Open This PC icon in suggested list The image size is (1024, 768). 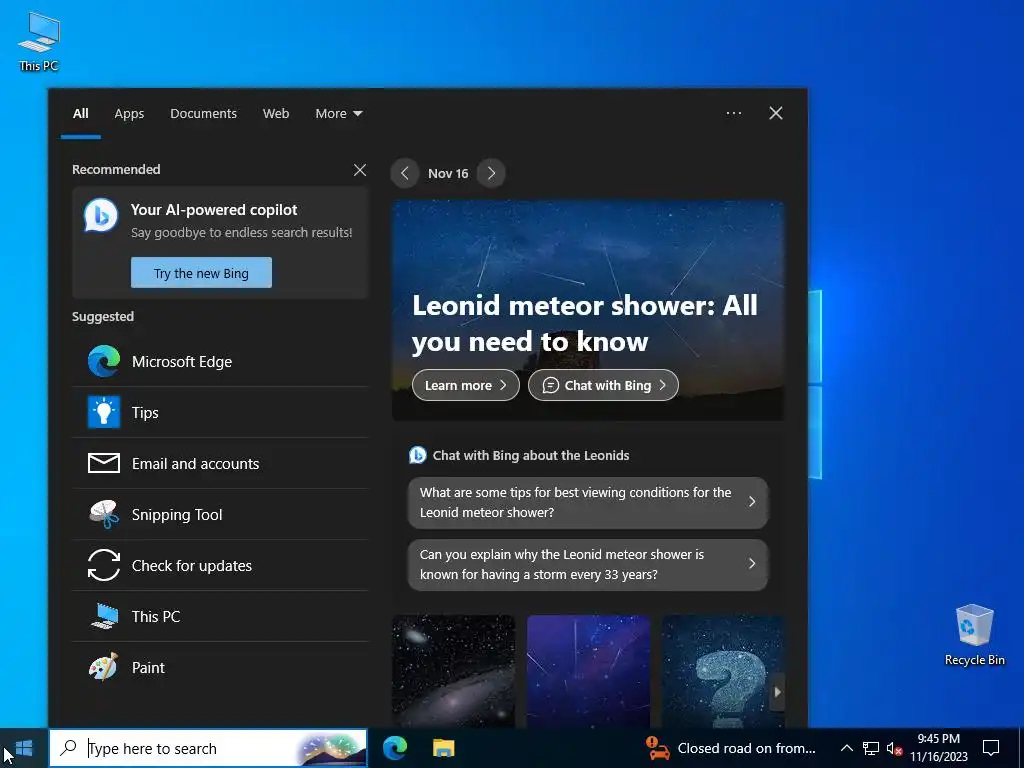tap(104, 616)
